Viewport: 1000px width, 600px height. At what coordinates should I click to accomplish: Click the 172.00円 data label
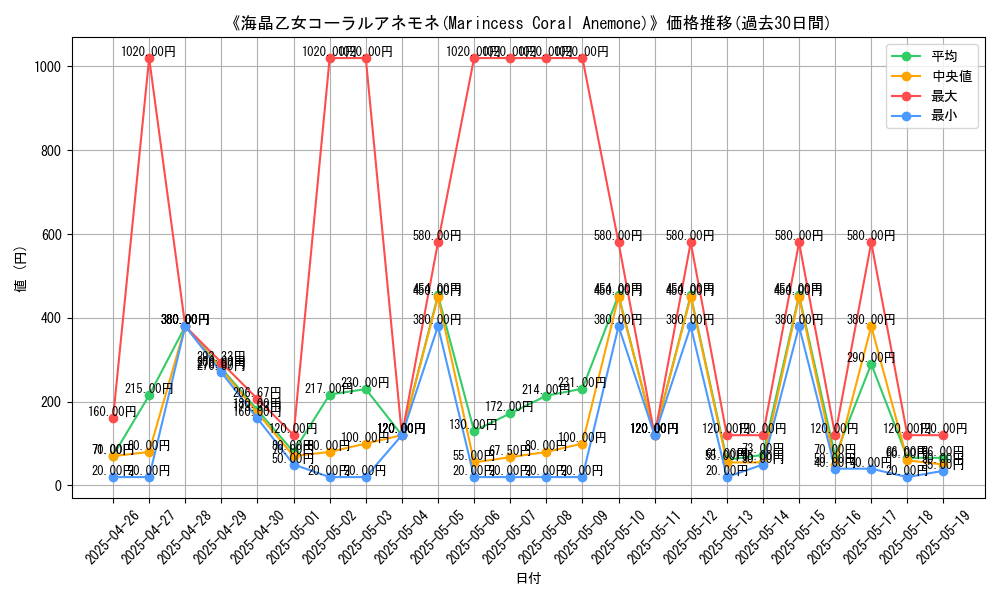click(509, 407)
